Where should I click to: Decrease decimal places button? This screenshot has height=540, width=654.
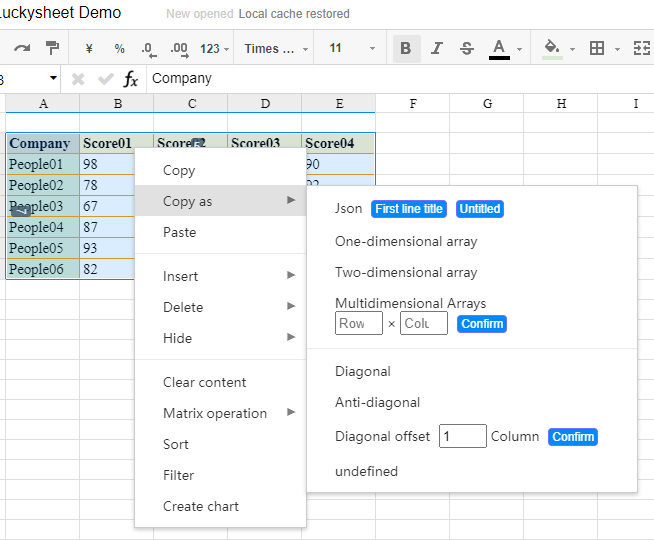pyautogui.click(x=148, y=49)
